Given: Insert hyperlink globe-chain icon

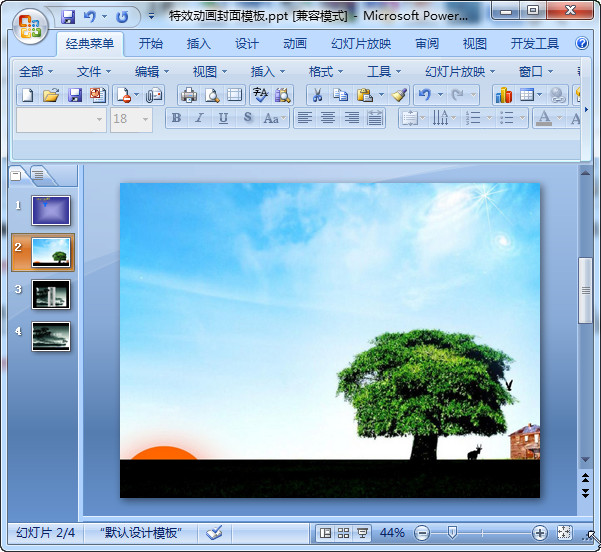Looking at the screenshot, I should tap(557, 95).
